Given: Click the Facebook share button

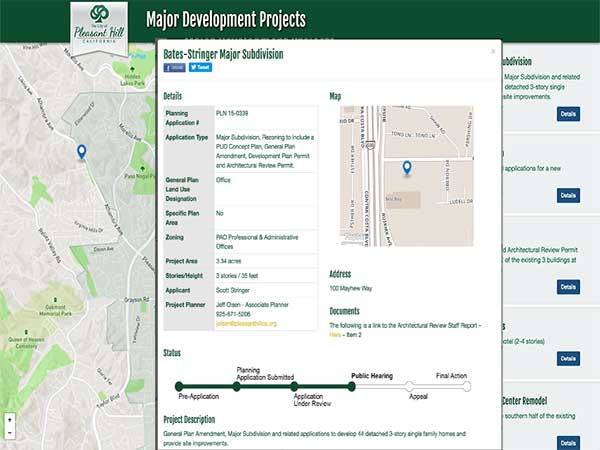Looking at the screenshot, I should click(174, 67).
